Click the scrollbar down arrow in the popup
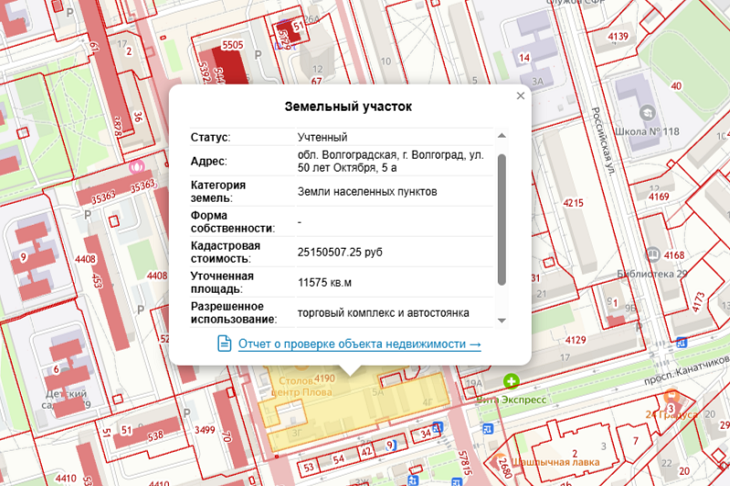 [x=501, y=320]
